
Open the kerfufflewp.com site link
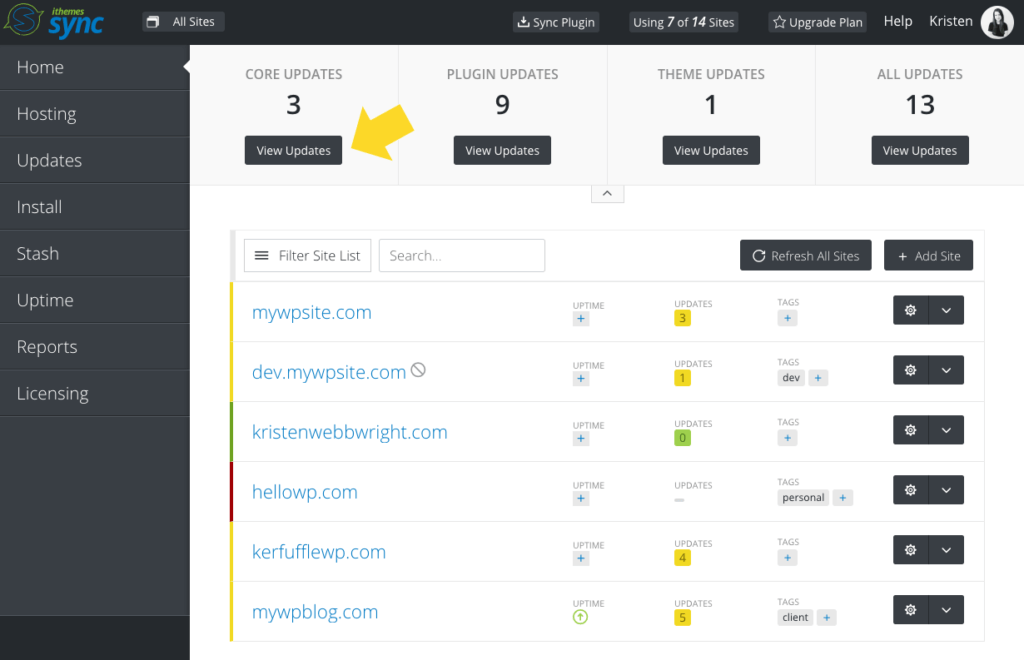pyautogui.click(x=319, y=551)
